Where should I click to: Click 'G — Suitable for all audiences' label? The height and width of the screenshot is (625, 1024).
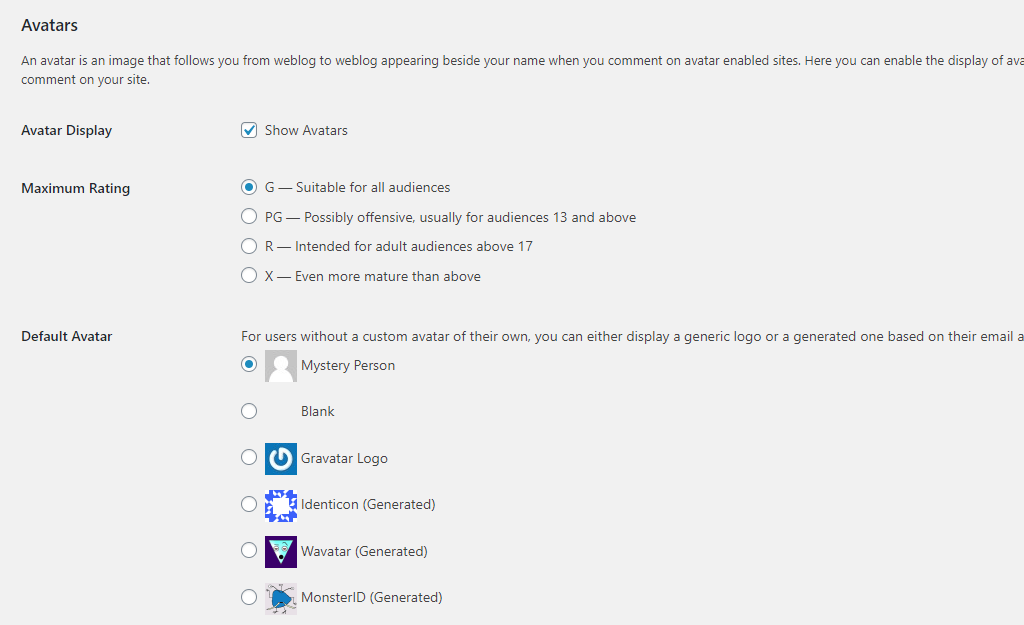click(x=357, y=187)
